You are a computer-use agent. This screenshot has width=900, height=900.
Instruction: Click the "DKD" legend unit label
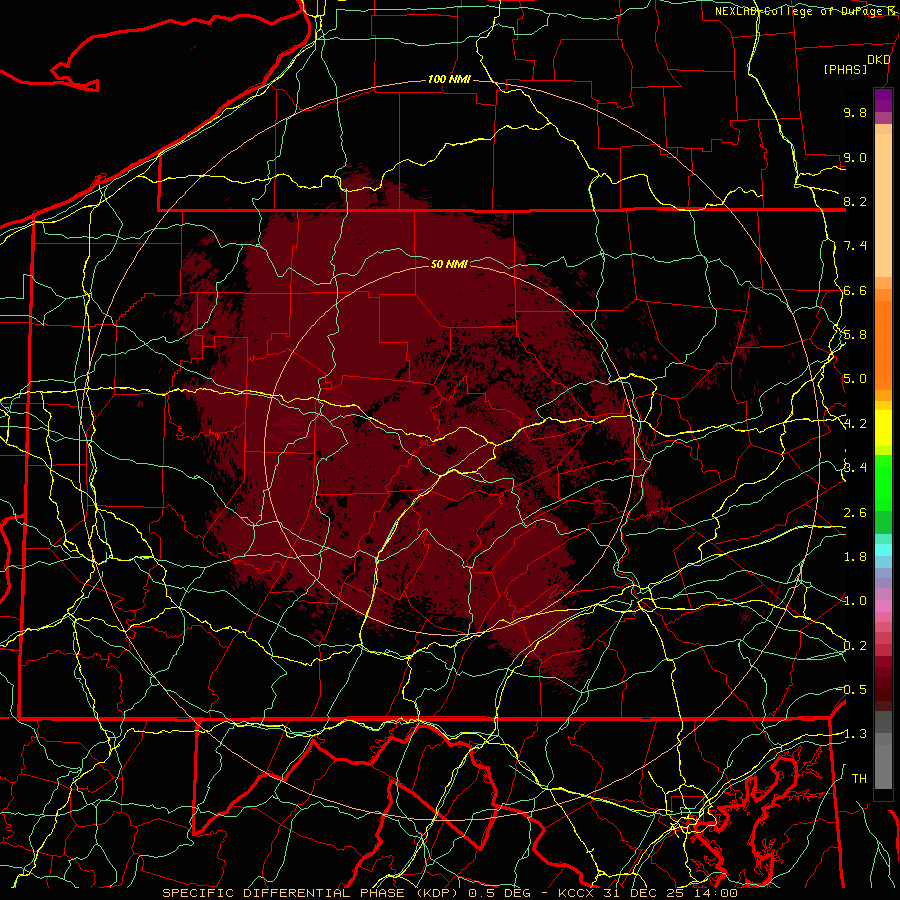click(x=879, y=60)
